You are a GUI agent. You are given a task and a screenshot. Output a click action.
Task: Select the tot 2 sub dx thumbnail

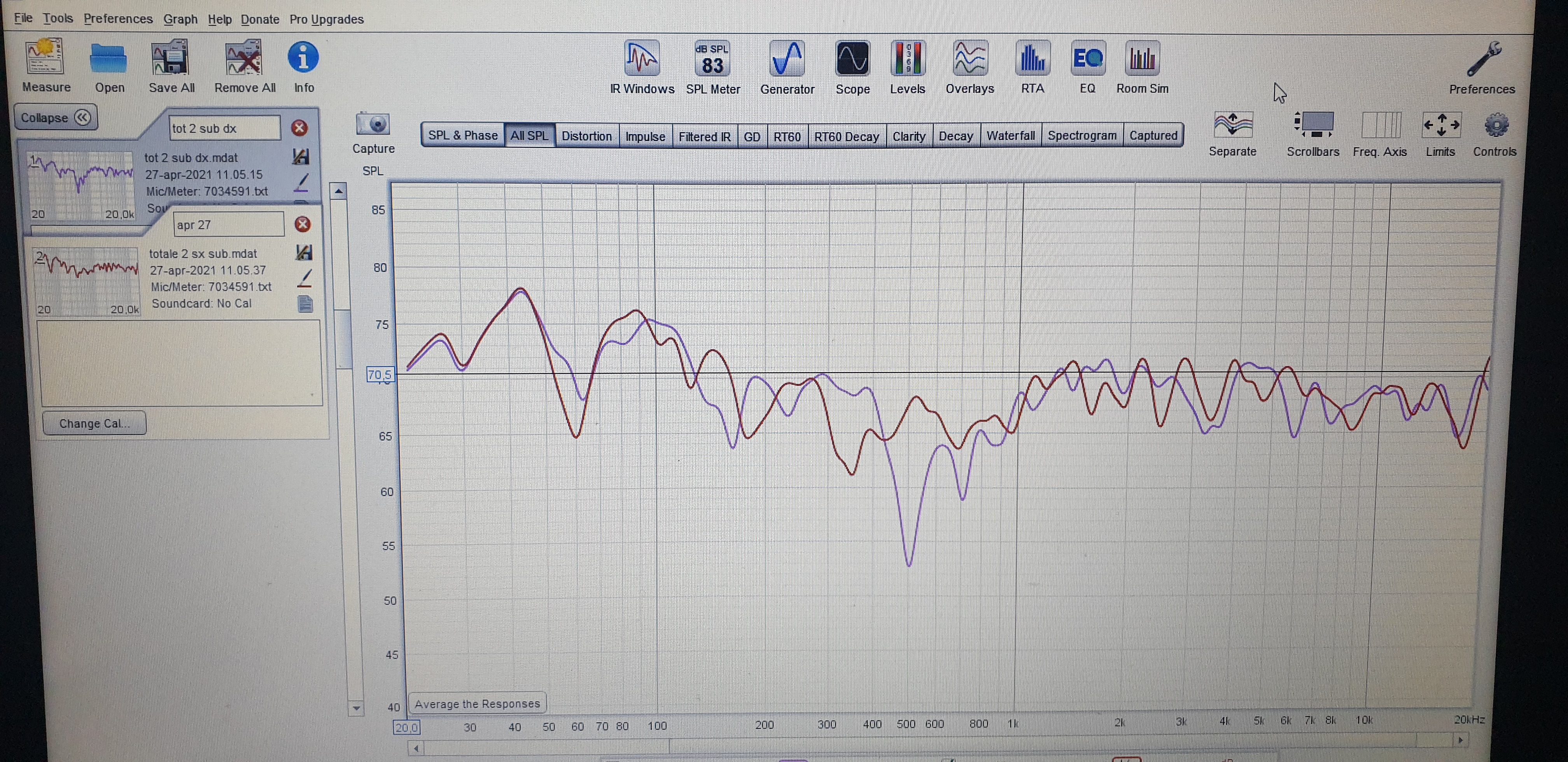coord(81,185)
